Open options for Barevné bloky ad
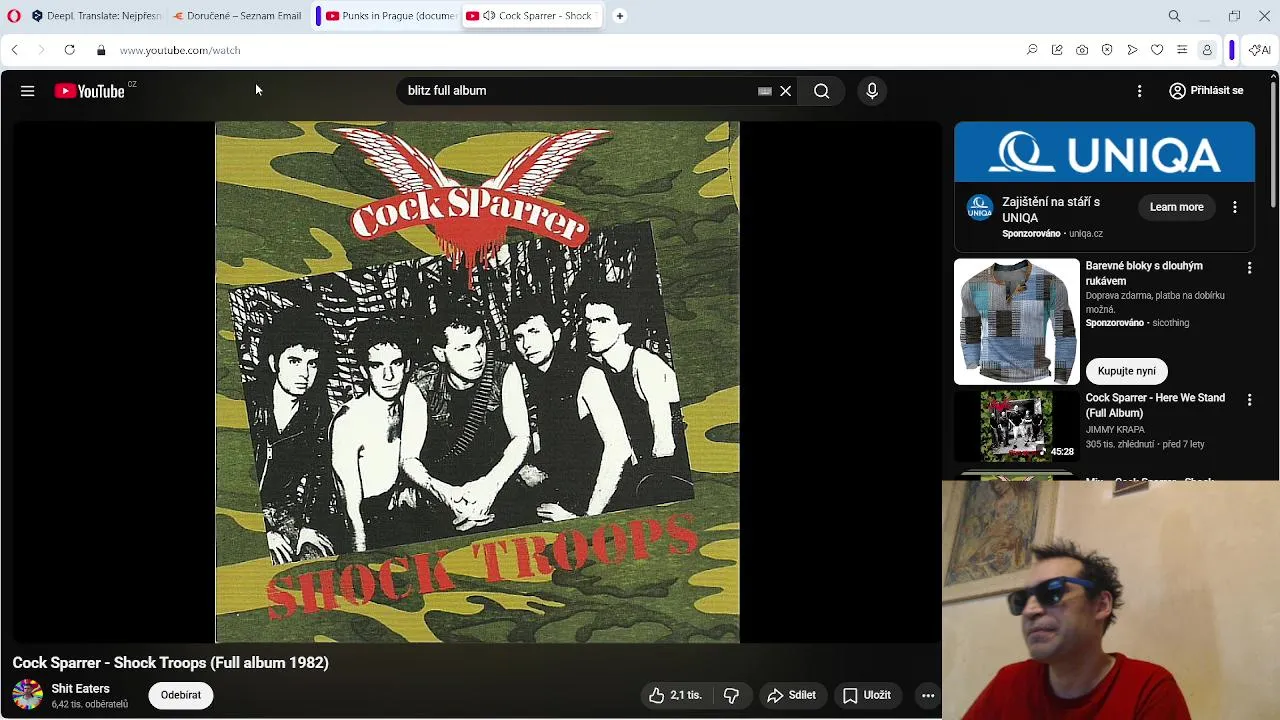 pyautogui.click(x=1249, y=268)
